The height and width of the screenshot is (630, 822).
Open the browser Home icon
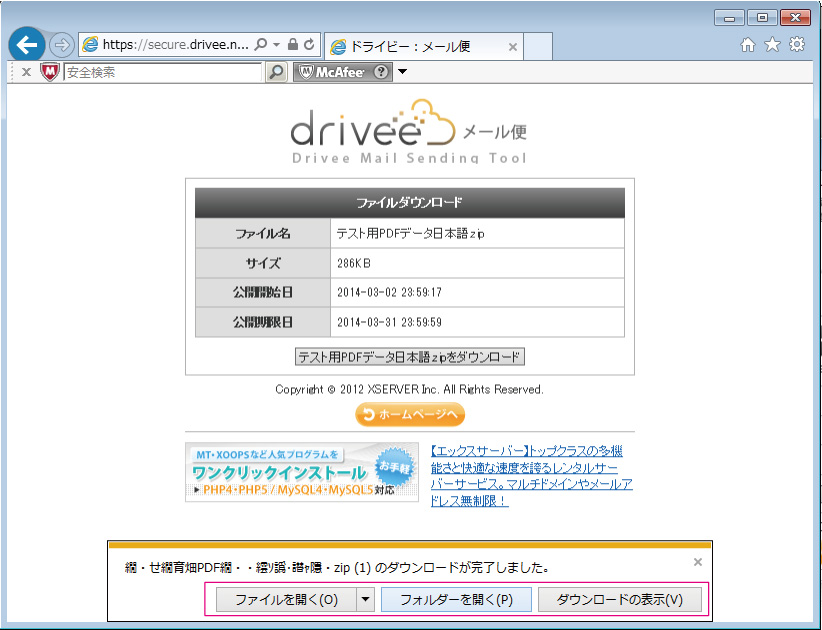748,45
